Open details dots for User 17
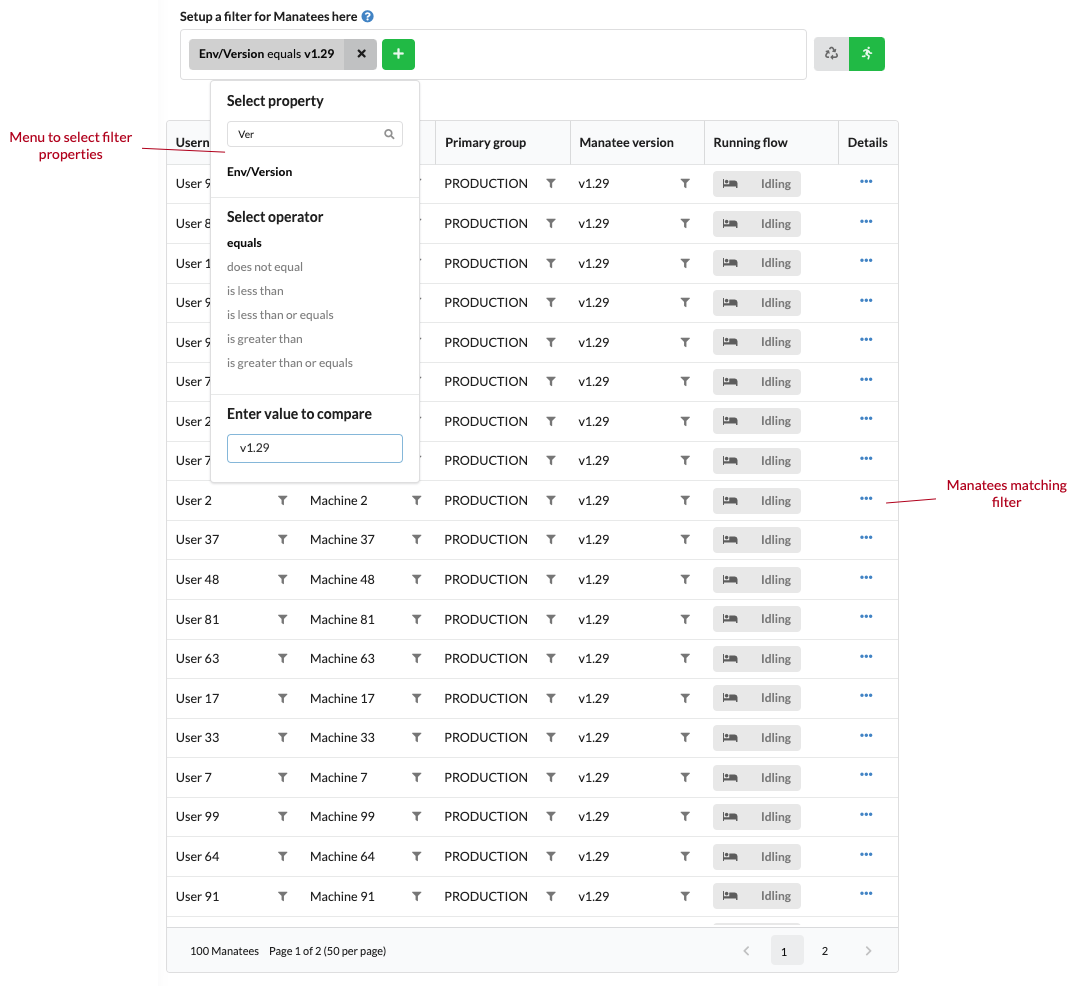This screenshot has width=1078, height=986. [866, 696]
